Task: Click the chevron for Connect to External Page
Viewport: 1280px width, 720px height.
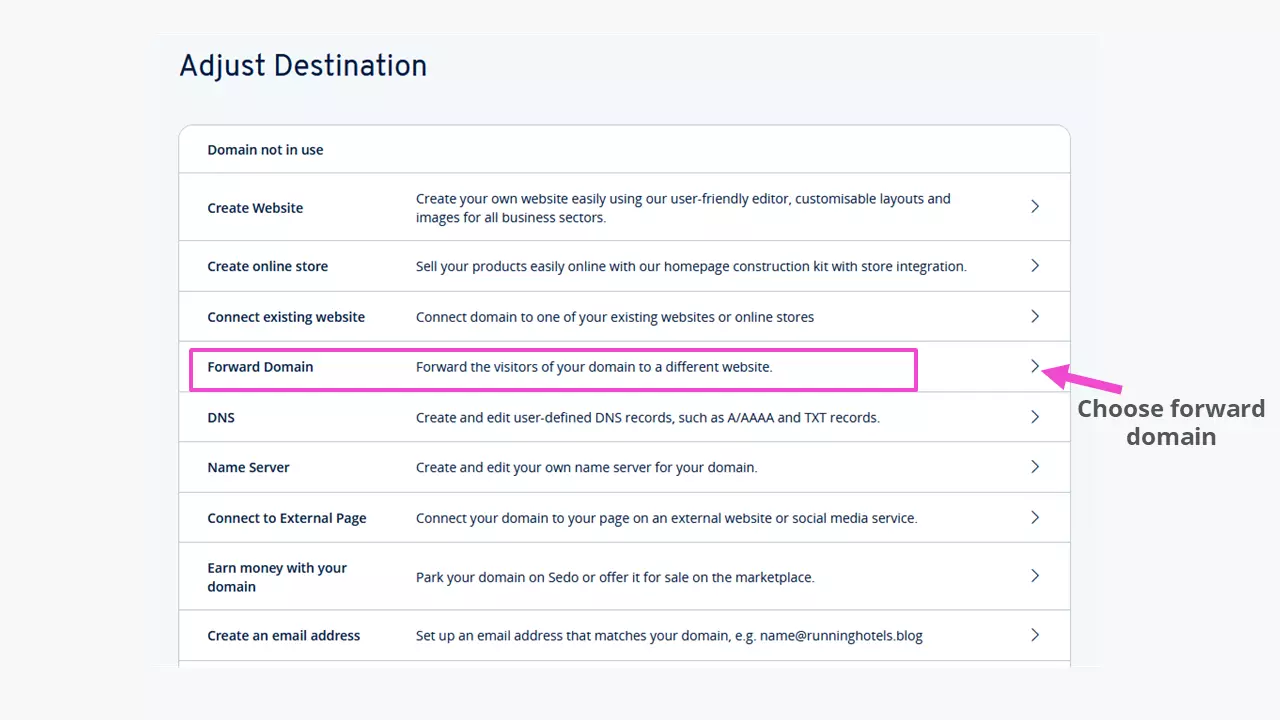Action: 1035,517
